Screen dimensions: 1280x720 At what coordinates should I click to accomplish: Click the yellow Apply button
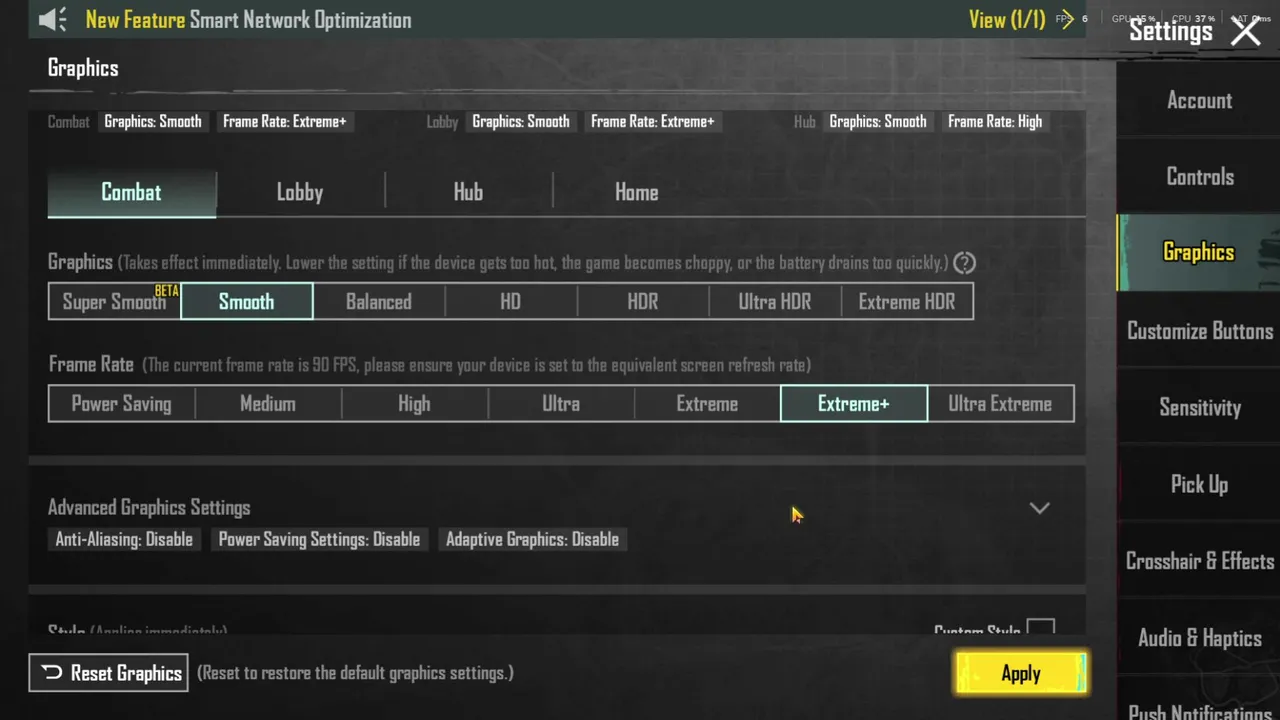[1021, 674]
